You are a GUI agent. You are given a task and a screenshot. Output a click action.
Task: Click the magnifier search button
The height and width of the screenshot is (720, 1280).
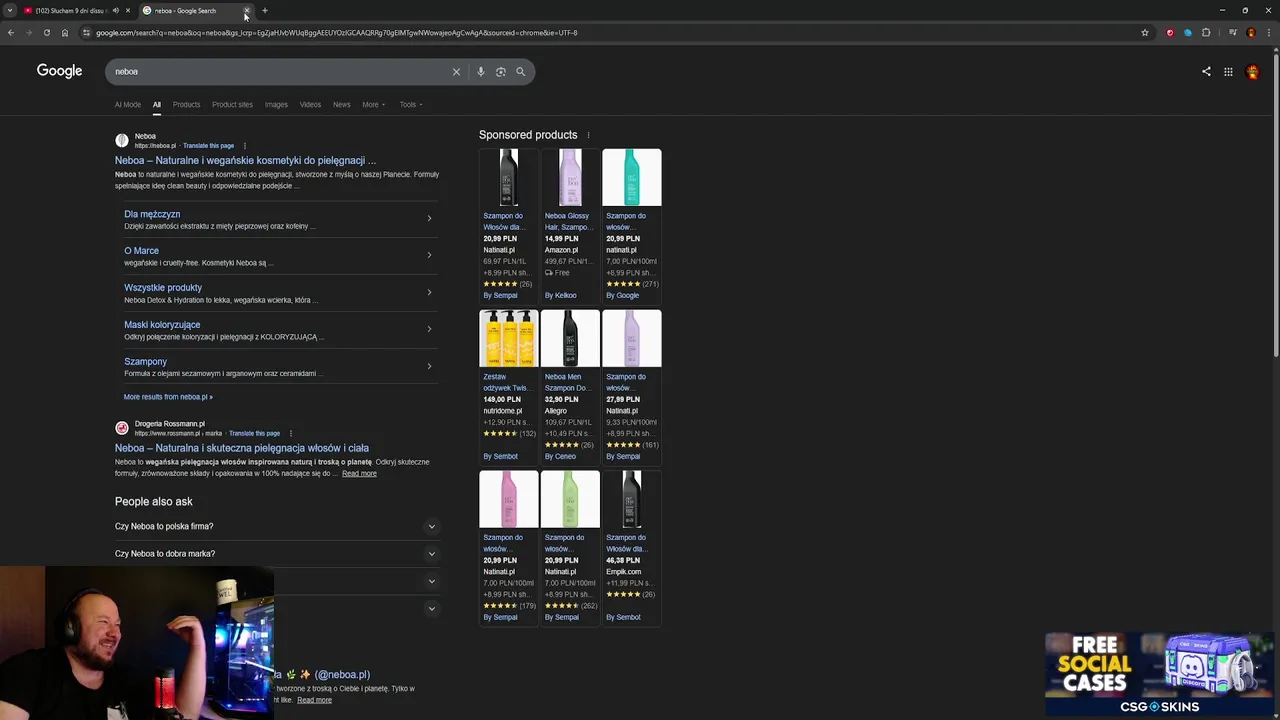point(520,71)
